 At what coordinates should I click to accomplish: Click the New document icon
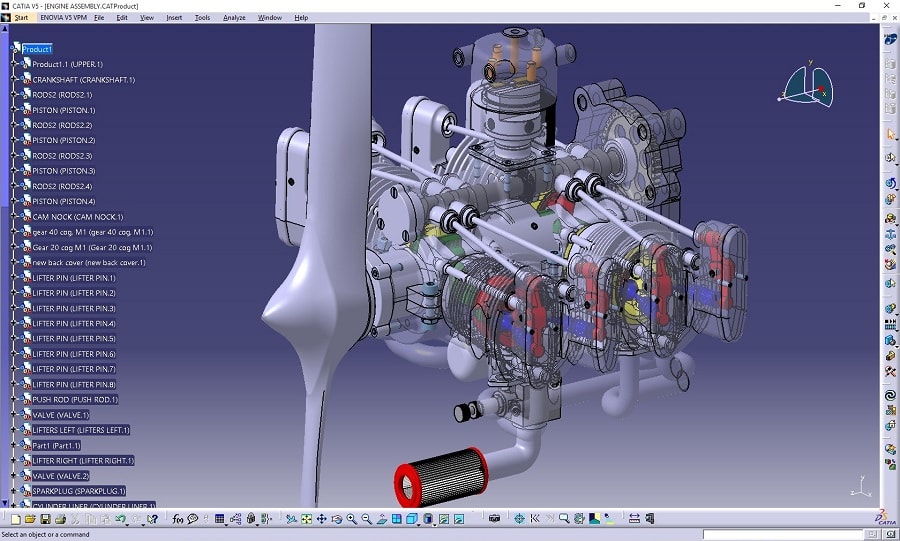click(x=16, y=519)
